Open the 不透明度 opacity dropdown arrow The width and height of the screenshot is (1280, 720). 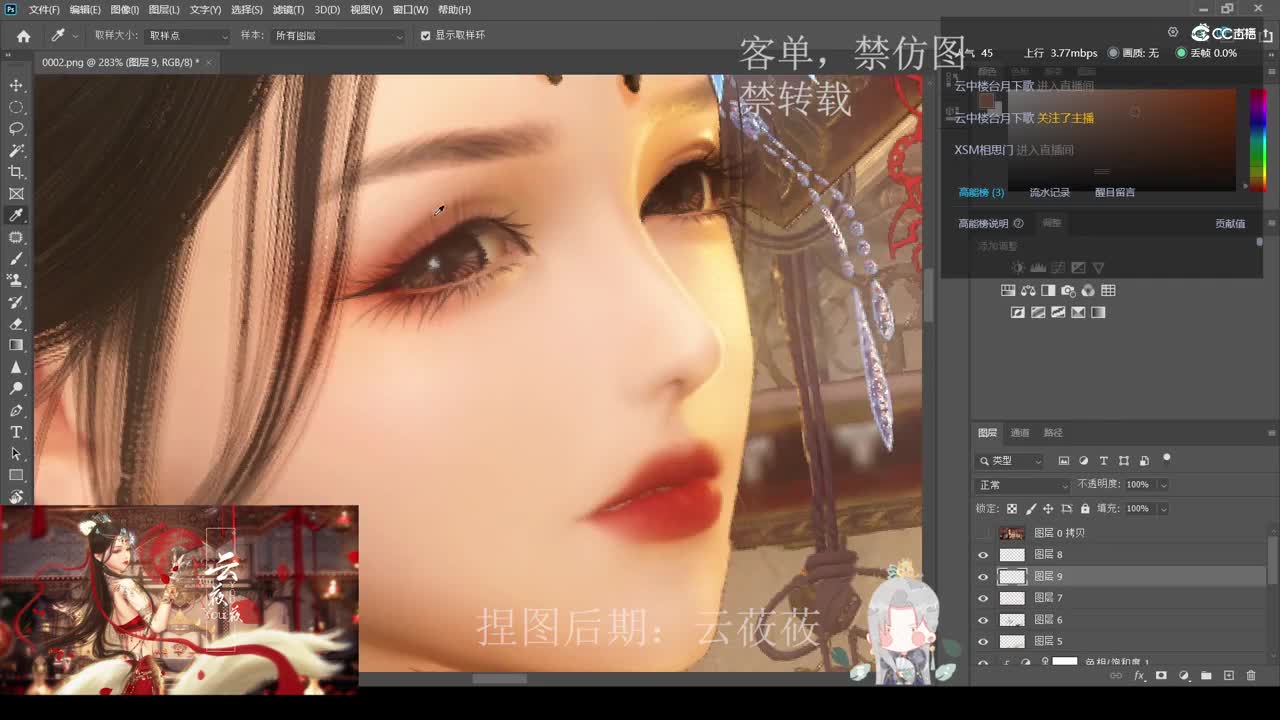tap(1163, 485)
